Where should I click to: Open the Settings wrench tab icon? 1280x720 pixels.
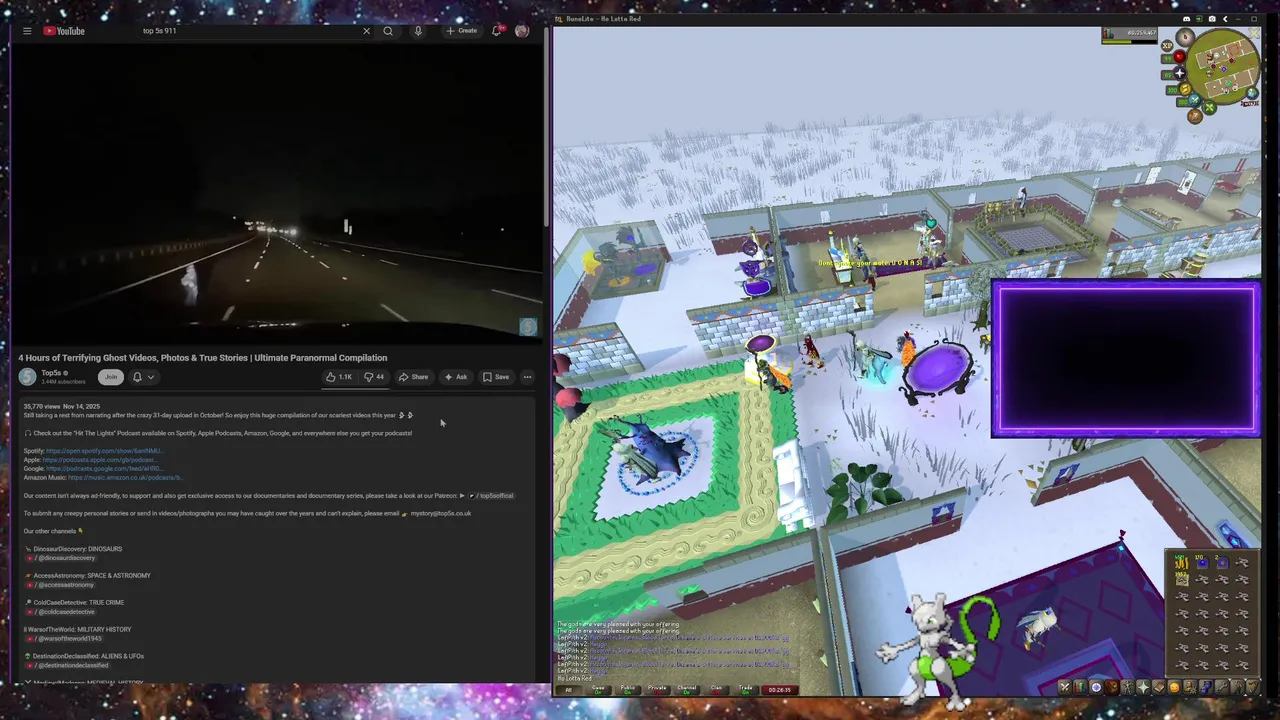pyautogui.click(x=1222, y=687)
